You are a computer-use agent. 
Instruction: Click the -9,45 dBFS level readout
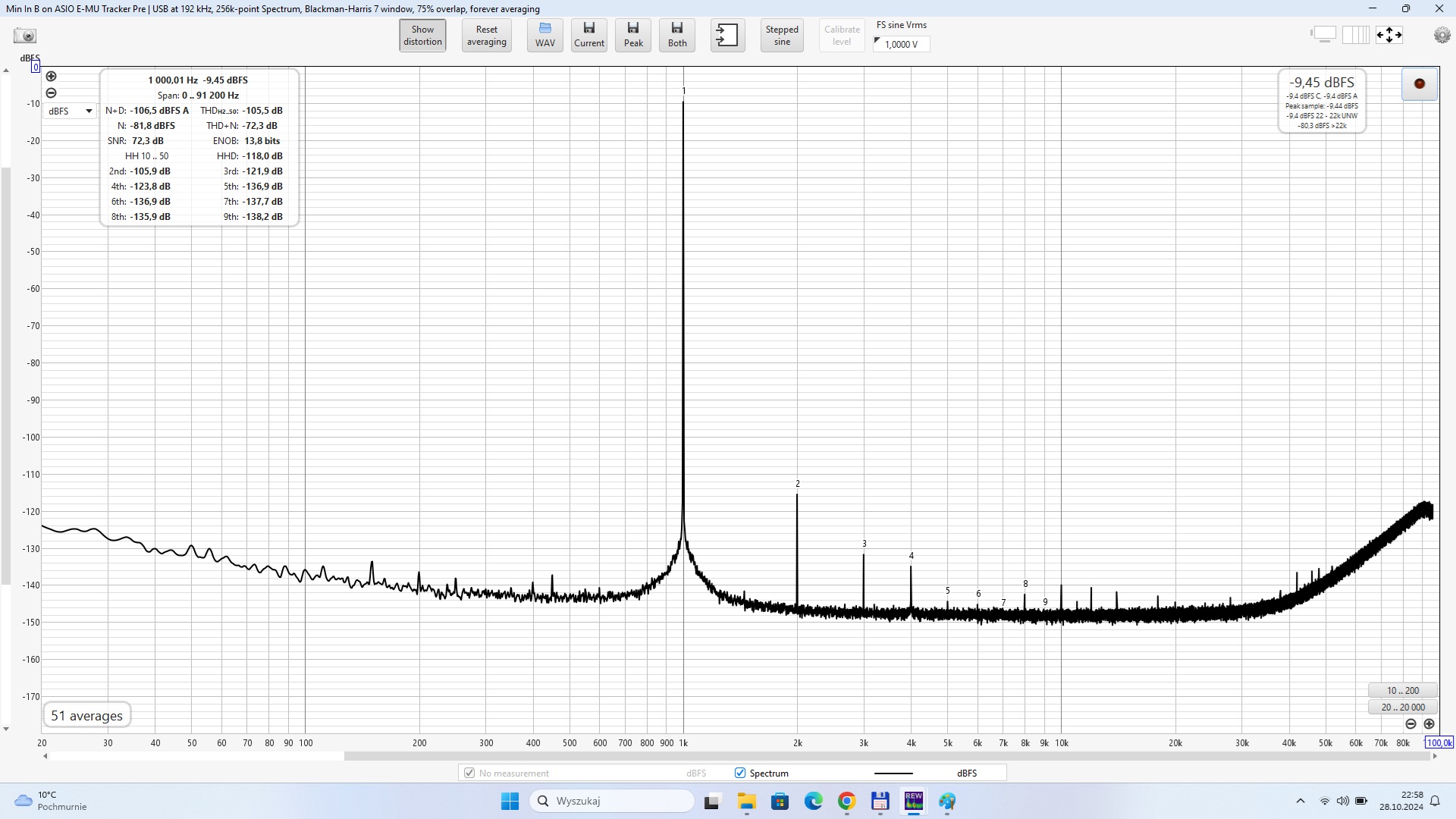pos(1322,83)
